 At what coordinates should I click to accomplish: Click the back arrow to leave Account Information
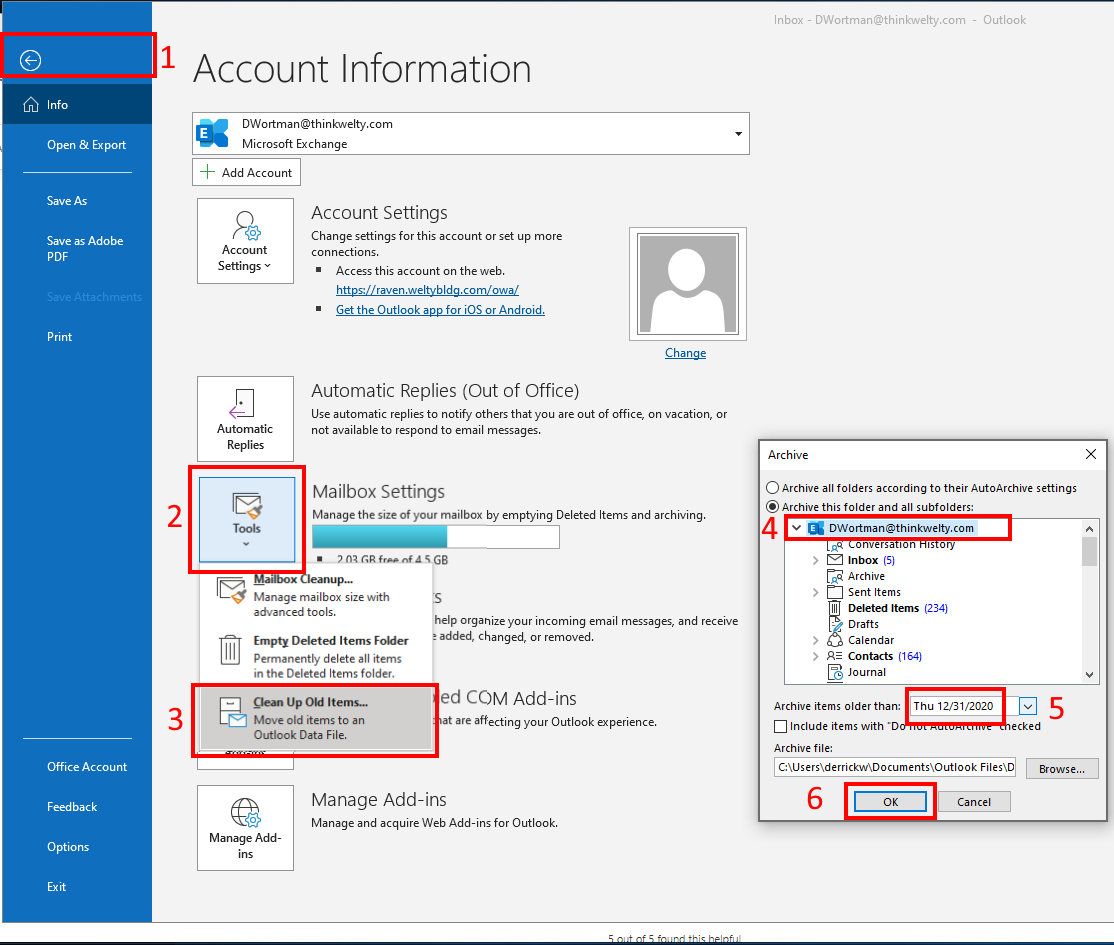30,60
